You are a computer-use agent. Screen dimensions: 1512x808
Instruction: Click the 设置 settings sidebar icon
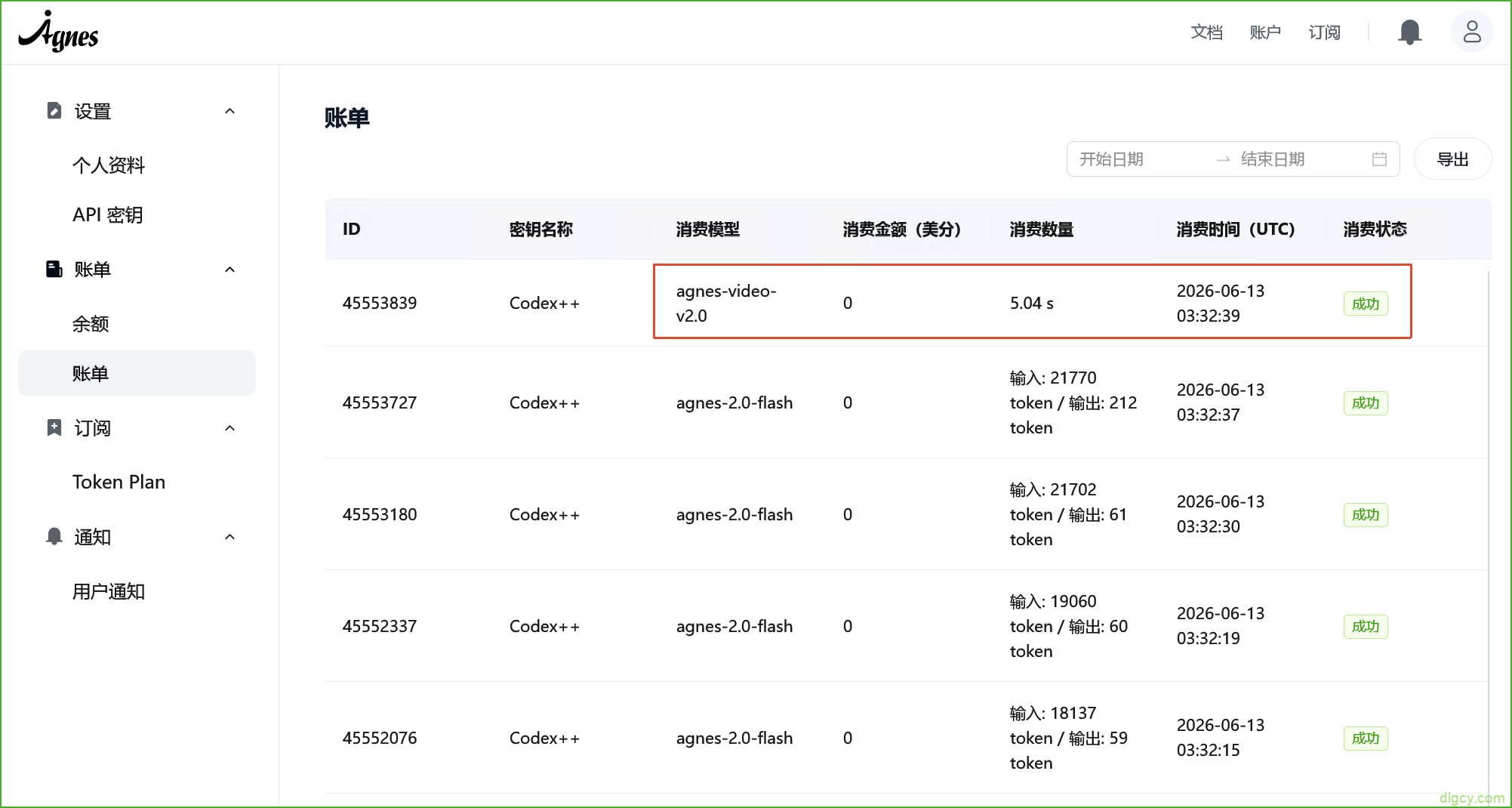pyautogui.click(x=54, y=111)
